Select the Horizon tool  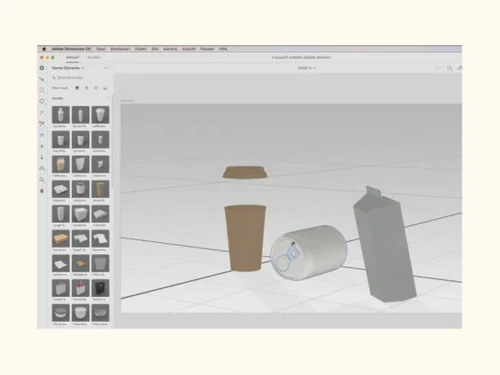point(42,168)
